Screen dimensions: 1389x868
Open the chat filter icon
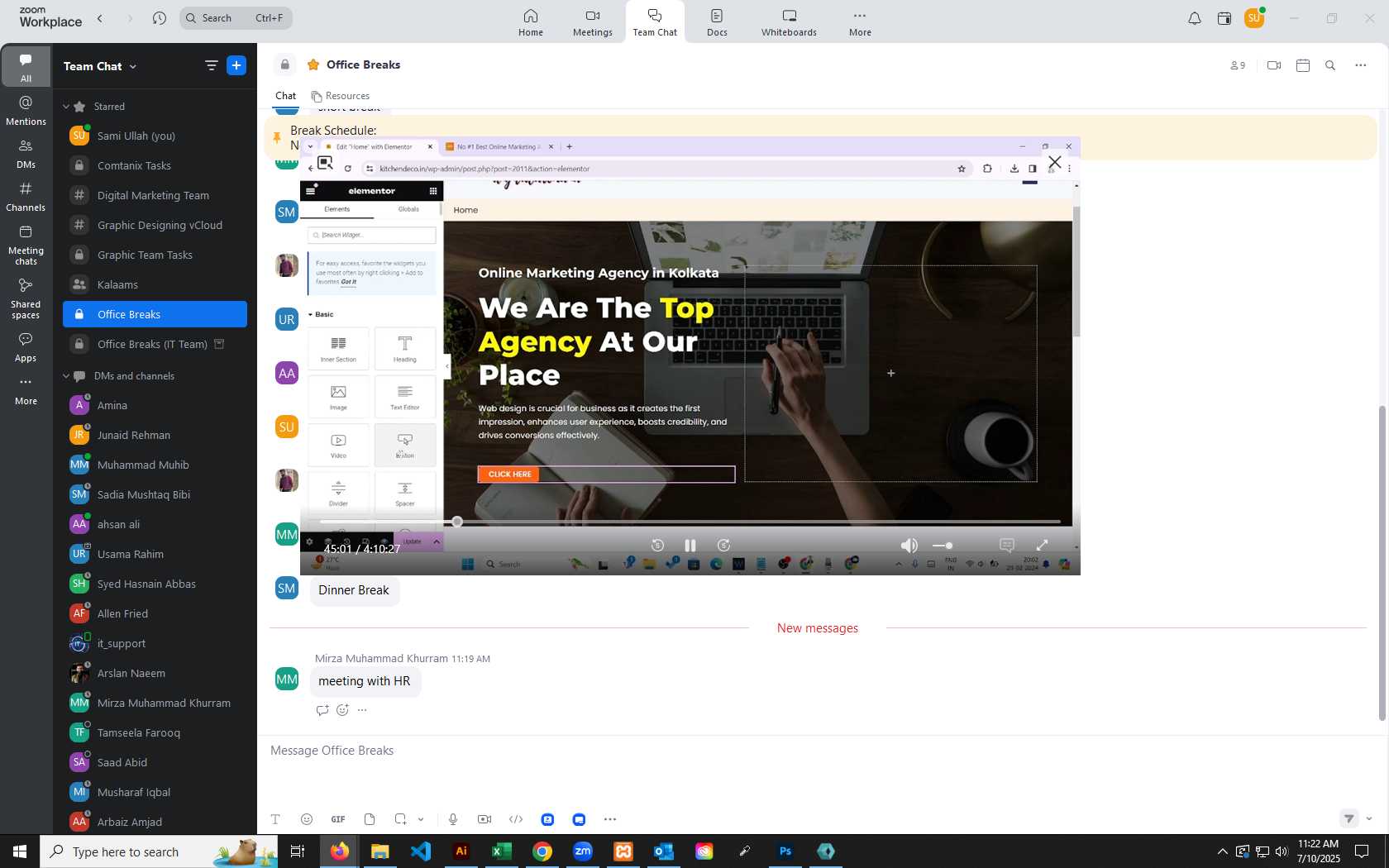[x=212, y=65]
